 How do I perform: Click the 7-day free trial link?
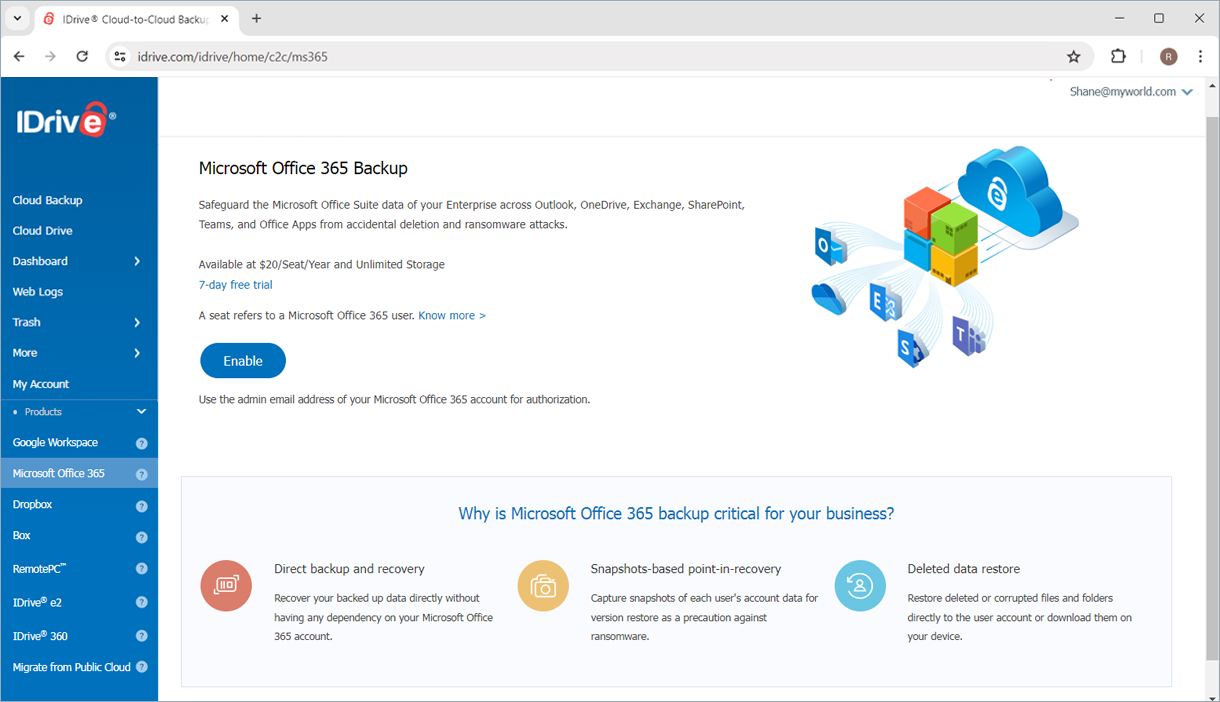236,285
